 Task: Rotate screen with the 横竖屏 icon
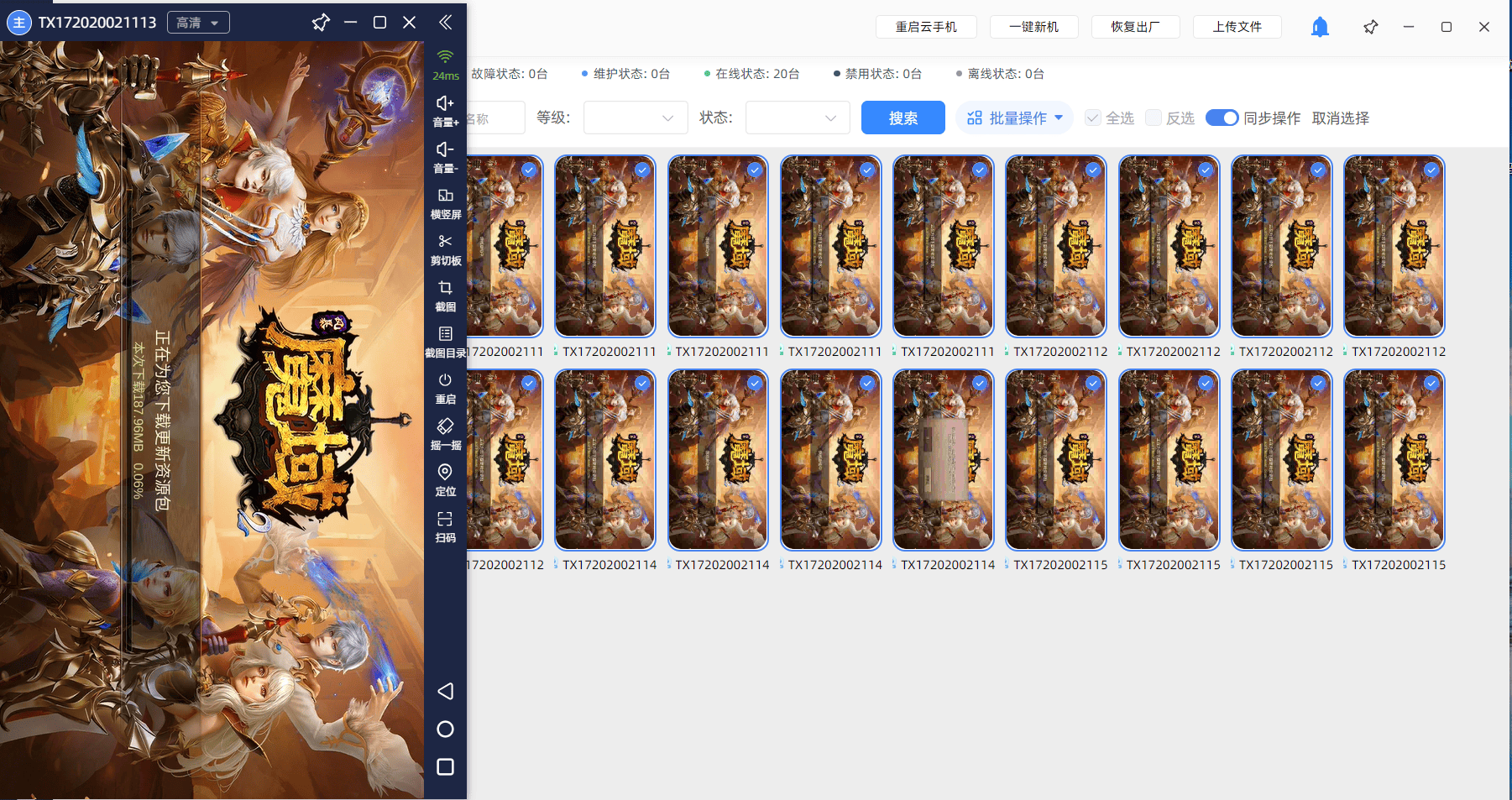445,196
